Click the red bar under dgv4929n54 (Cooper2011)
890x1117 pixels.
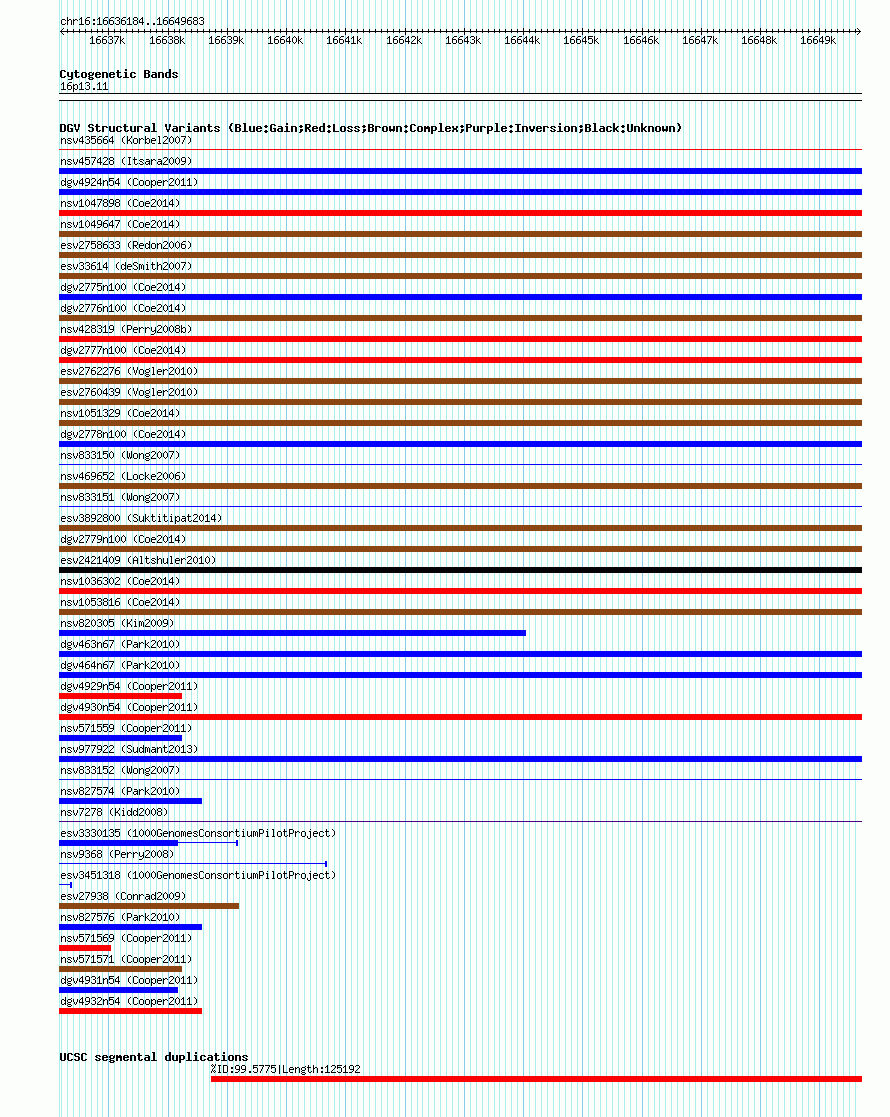[120, 696]
